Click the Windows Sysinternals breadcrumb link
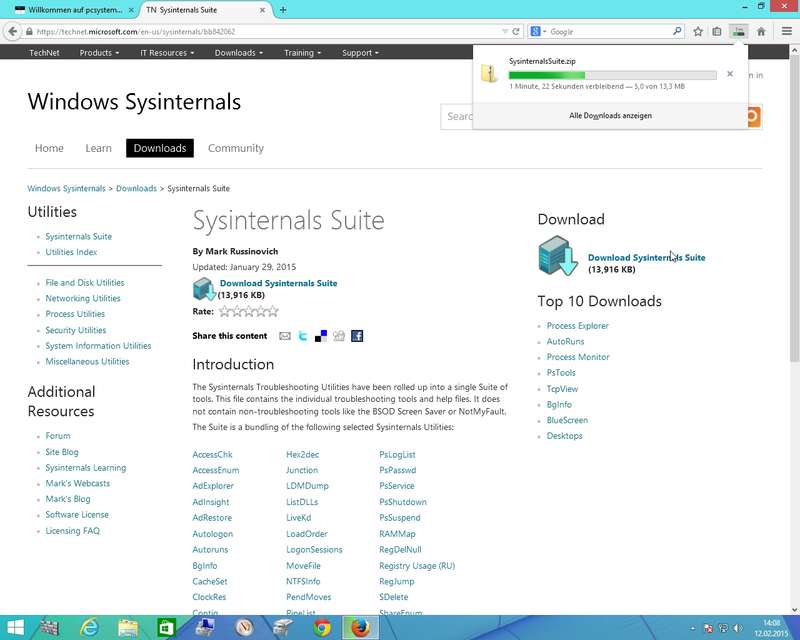Viewport: 800px width, 640px height. point(66,188)
